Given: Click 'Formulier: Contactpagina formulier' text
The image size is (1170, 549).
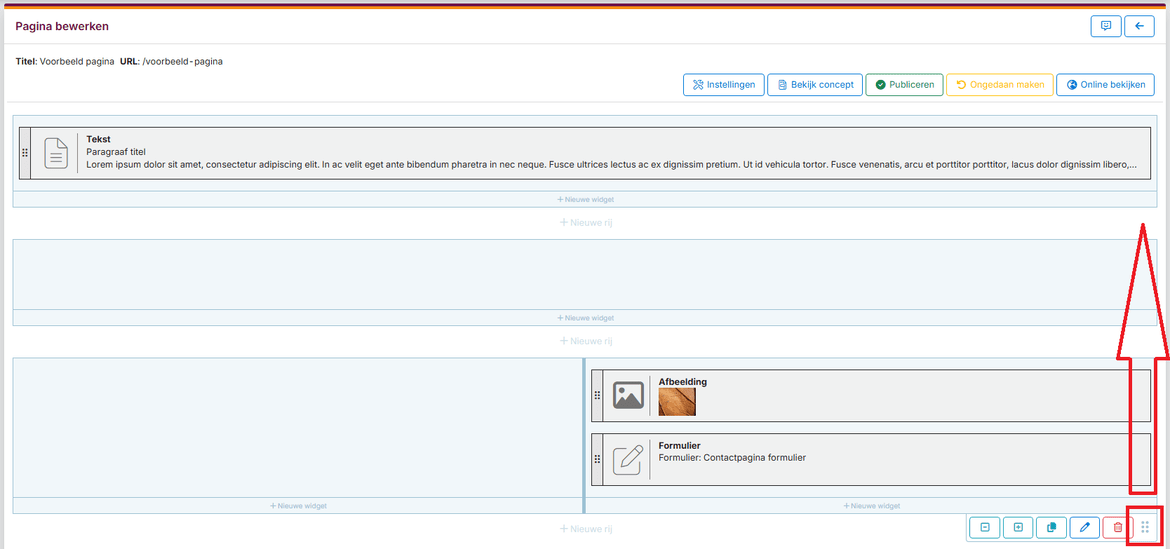Looking at the screenshot, I should (732, 458).
